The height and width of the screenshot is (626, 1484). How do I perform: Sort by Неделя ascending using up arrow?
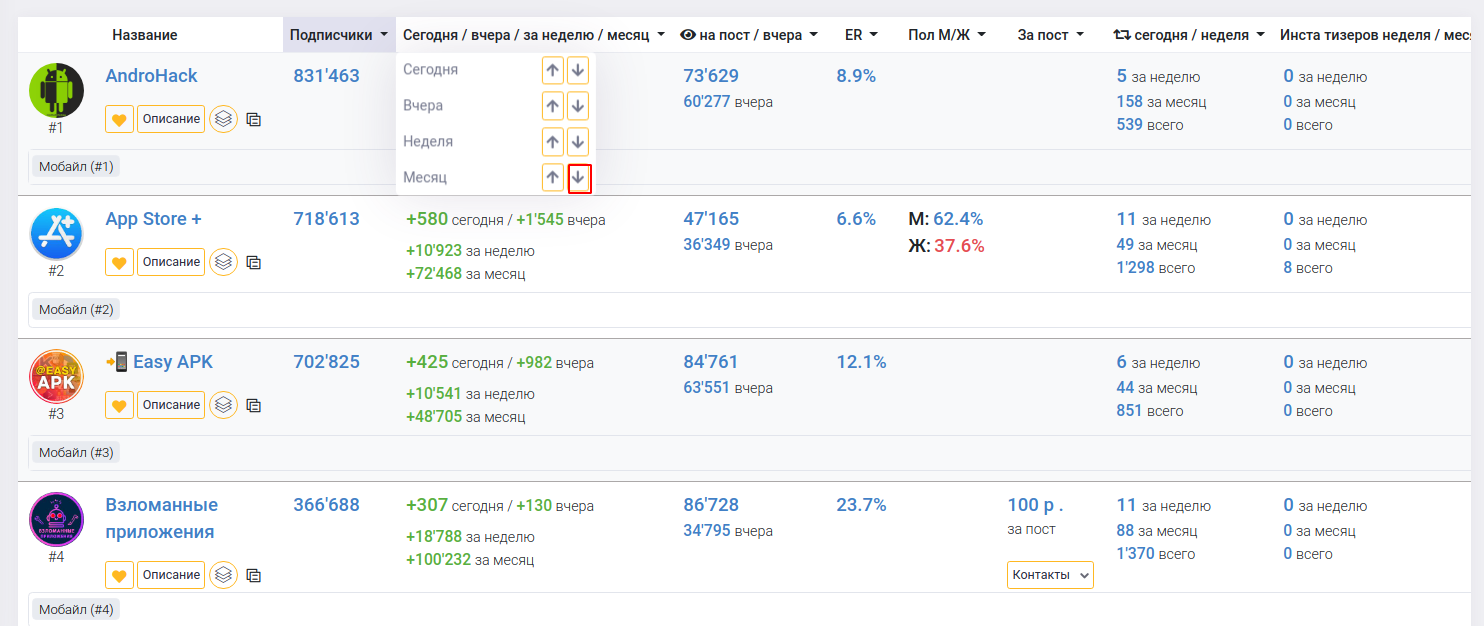click(x=553, y=142)
